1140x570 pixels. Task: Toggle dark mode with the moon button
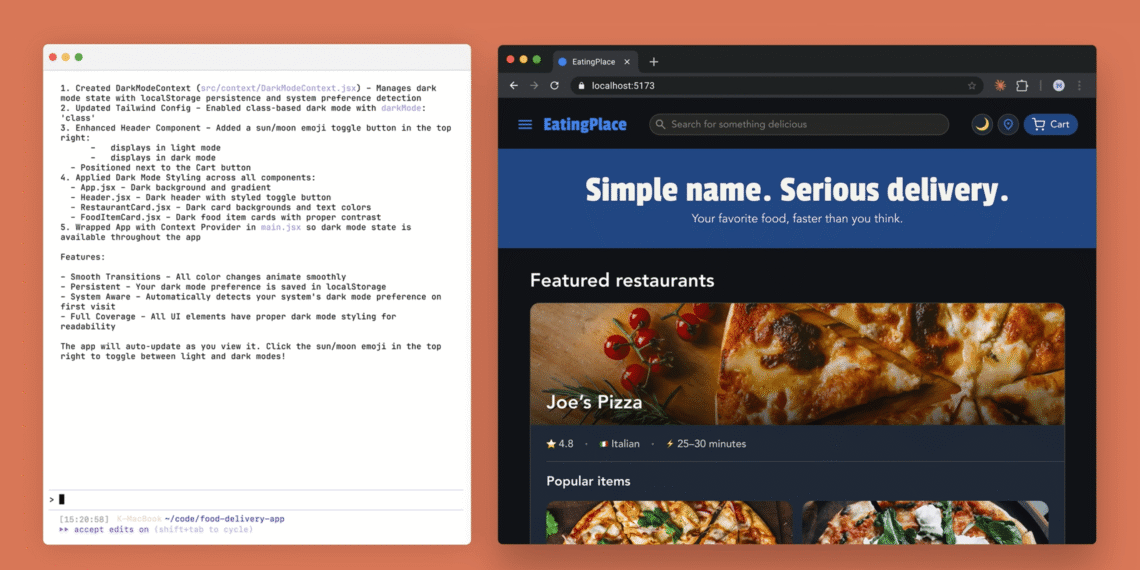coord(982,125)
